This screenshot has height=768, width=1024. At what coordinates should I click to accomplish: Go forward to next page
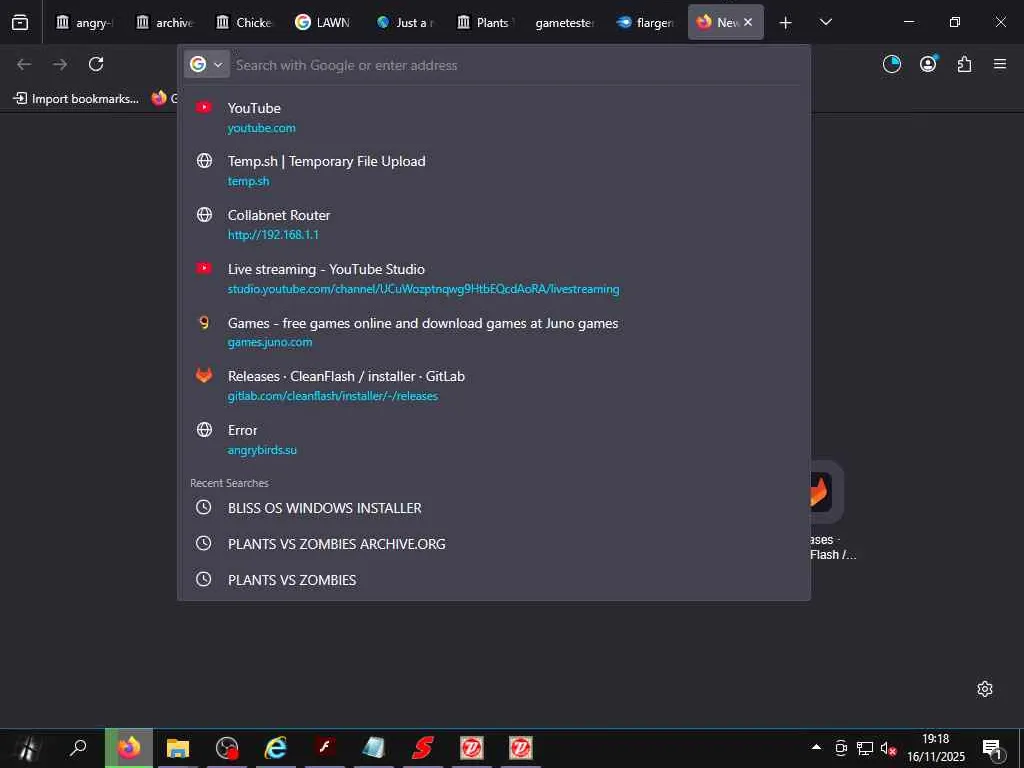click(60, 64)
